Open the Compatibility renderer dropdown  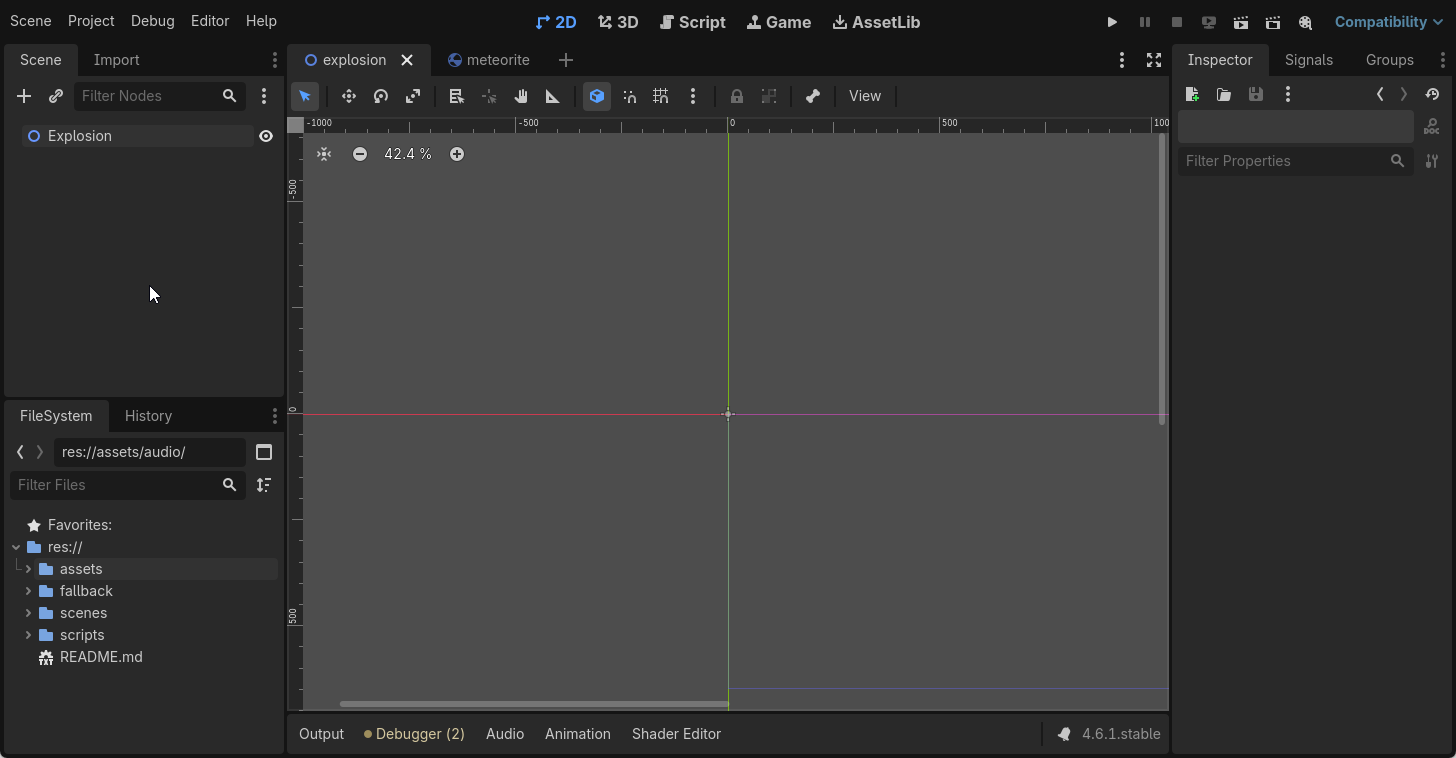click(x=1388, y=22)
